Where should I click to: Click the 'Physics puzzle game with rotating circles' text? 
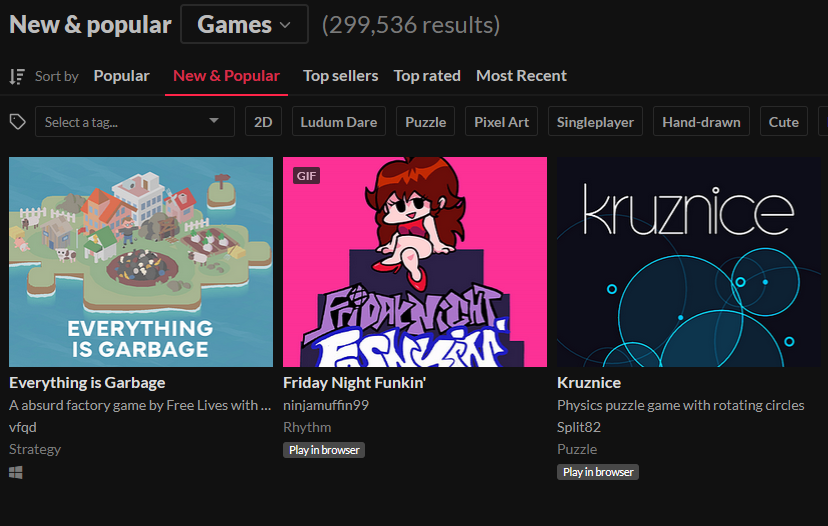[x=681, y=405]
